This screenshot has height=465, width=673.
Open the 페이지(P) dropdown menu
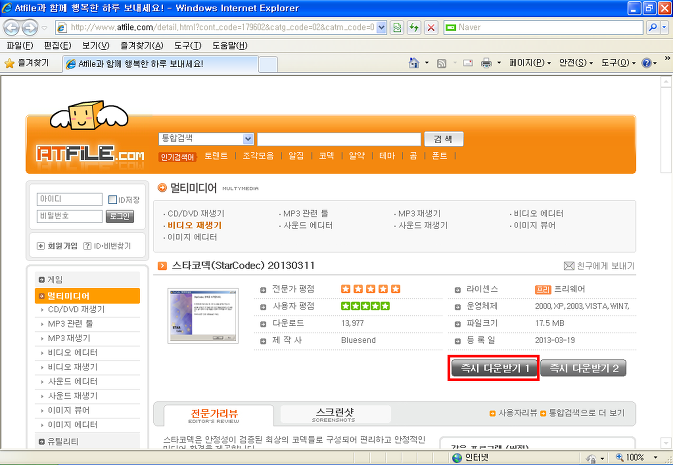(530, 63)
